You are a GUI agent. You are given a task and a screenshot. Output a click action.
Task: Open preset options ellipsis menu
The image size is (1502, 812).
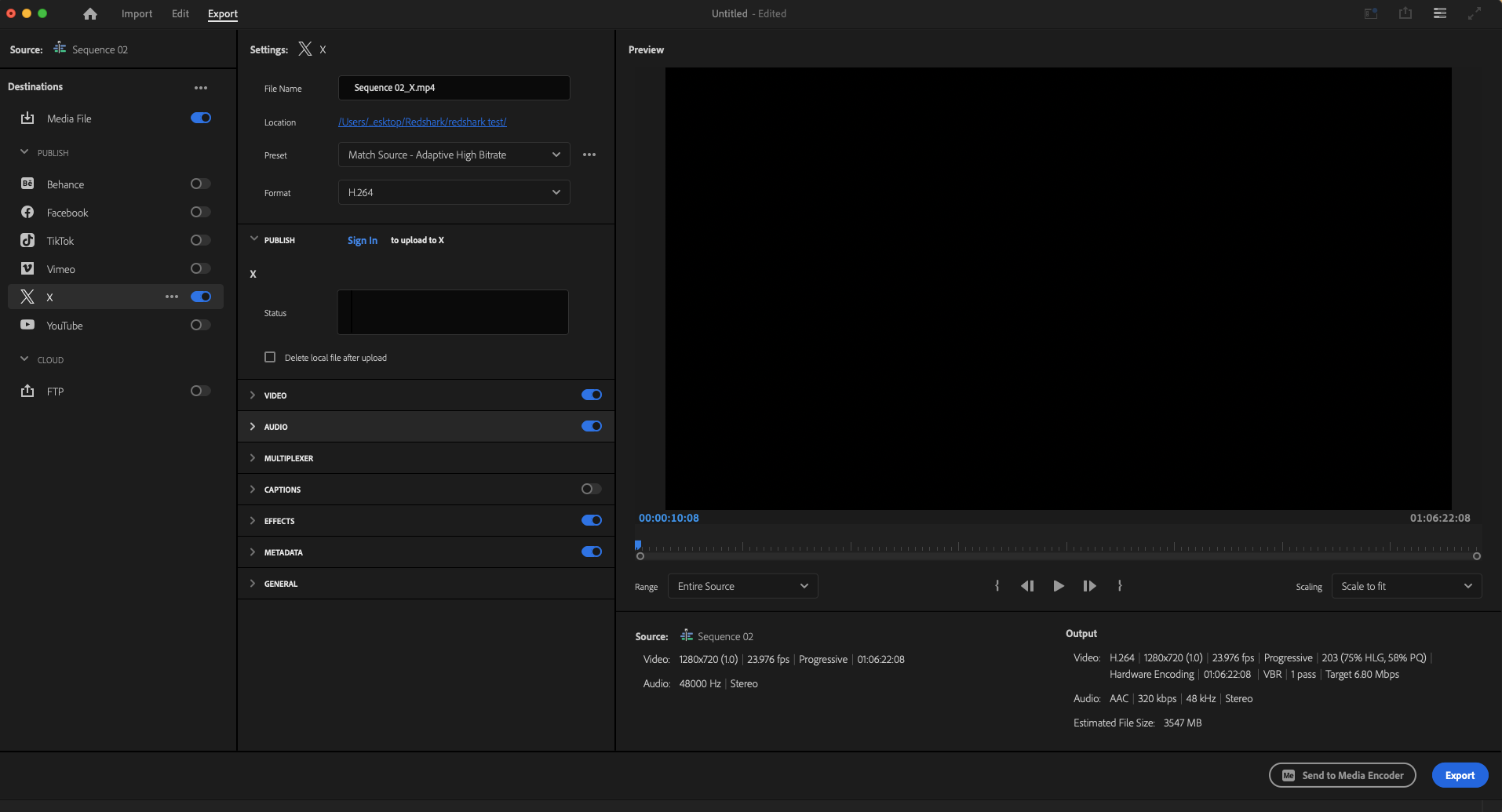(589, 155)
